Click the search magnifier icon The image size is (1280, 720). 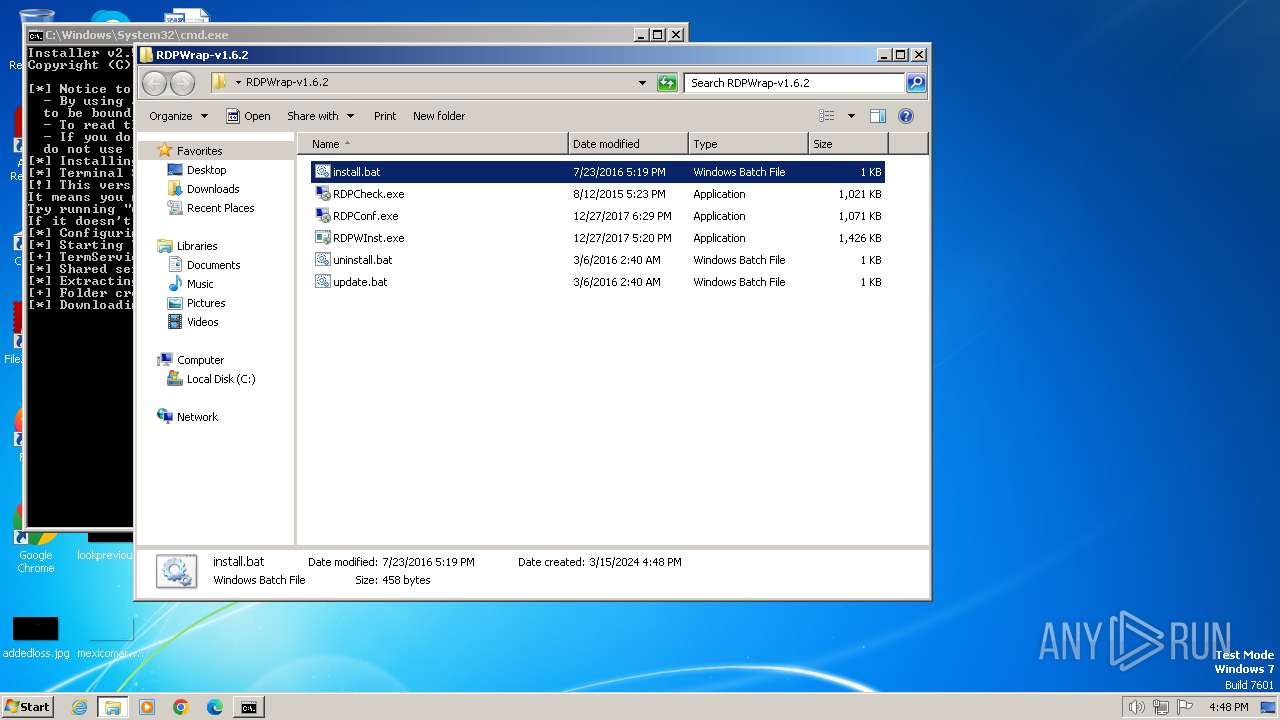coord(915,83)
